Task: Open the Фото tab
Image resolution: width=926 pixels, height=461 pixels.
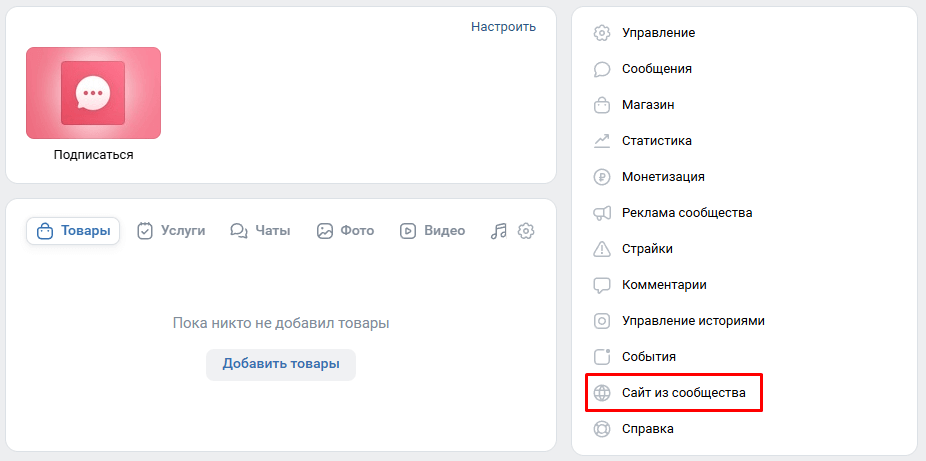Action: coord(345,231)
